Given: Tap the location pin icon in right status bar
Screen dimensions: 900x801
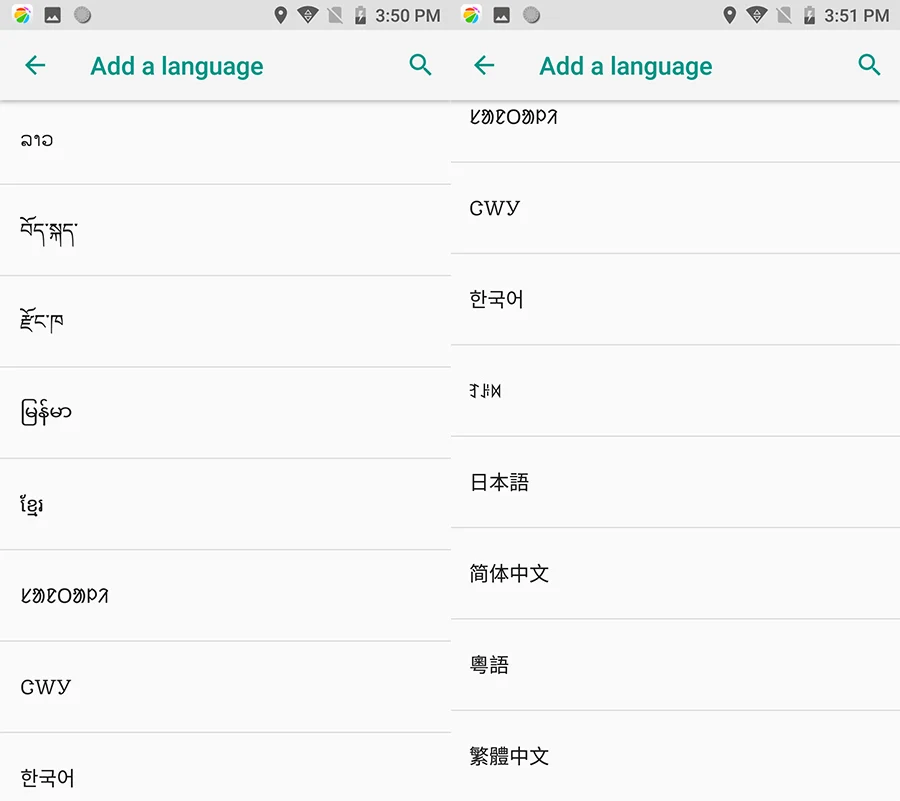Looking at the screenshot, I should pos(730,15).
